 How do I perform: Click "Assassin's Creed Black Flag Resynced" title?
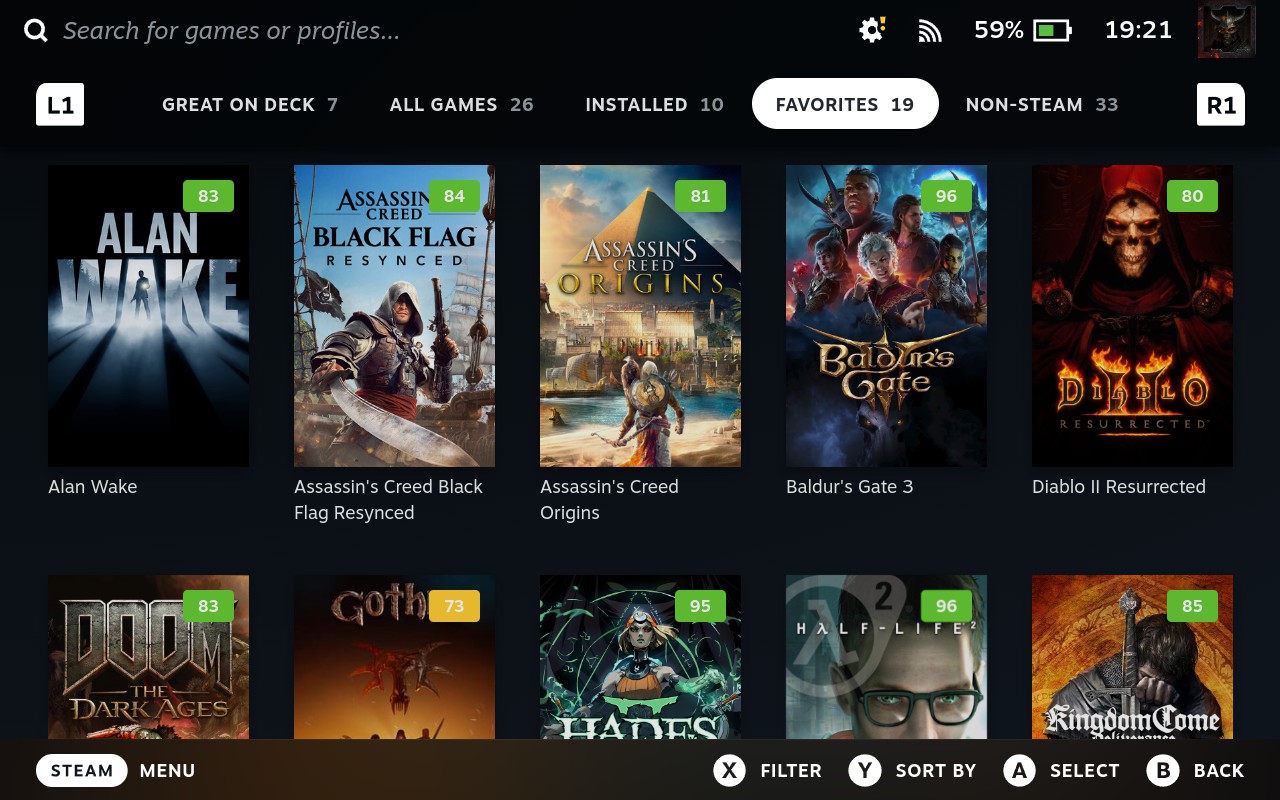point(389,500)
